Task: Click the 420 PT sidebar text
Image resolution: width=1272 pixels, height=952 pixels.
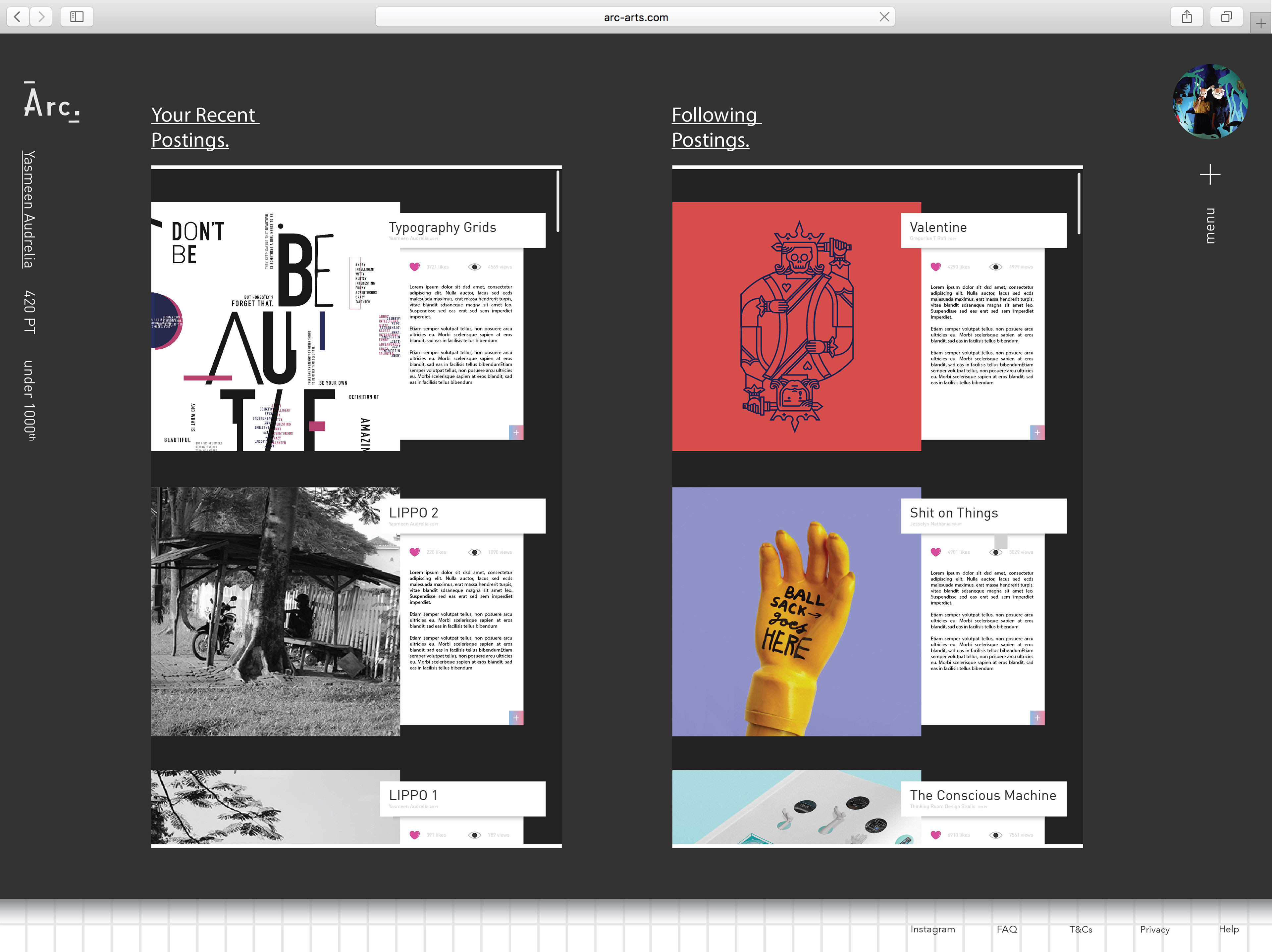Action: 30,312
